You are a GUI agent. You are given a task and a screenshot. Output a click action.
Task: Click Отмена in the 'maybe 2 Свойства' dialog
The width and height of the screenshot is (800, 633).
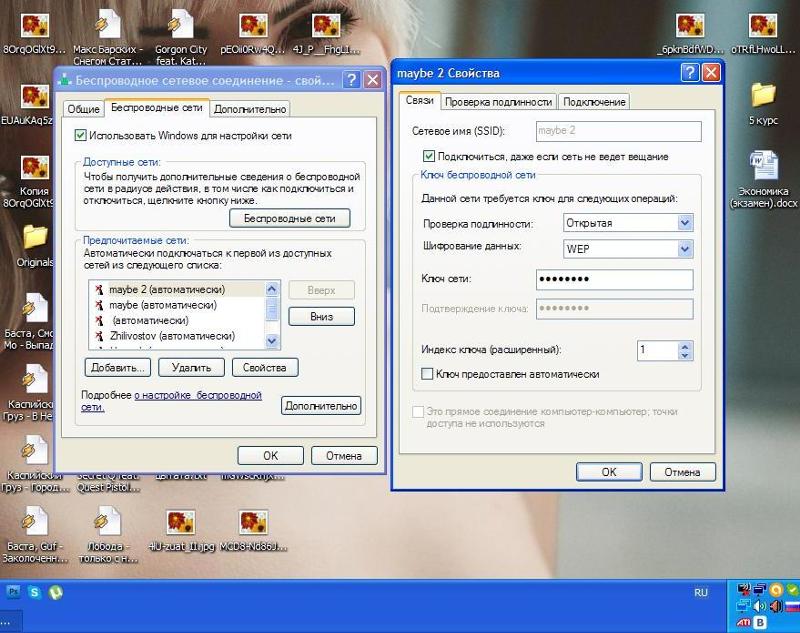[682, 472]
